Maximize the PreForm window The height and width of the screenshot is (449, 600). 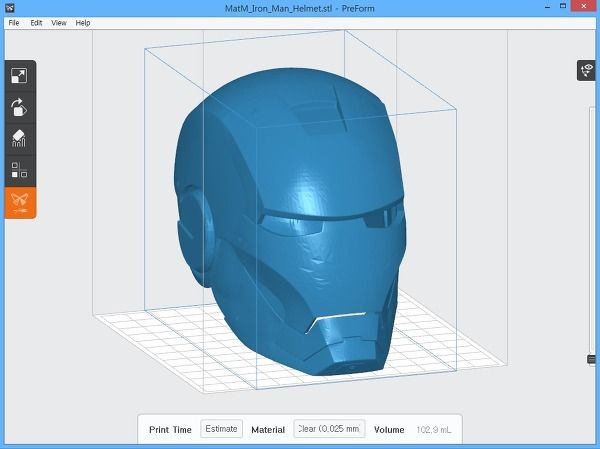coord(563,6)
